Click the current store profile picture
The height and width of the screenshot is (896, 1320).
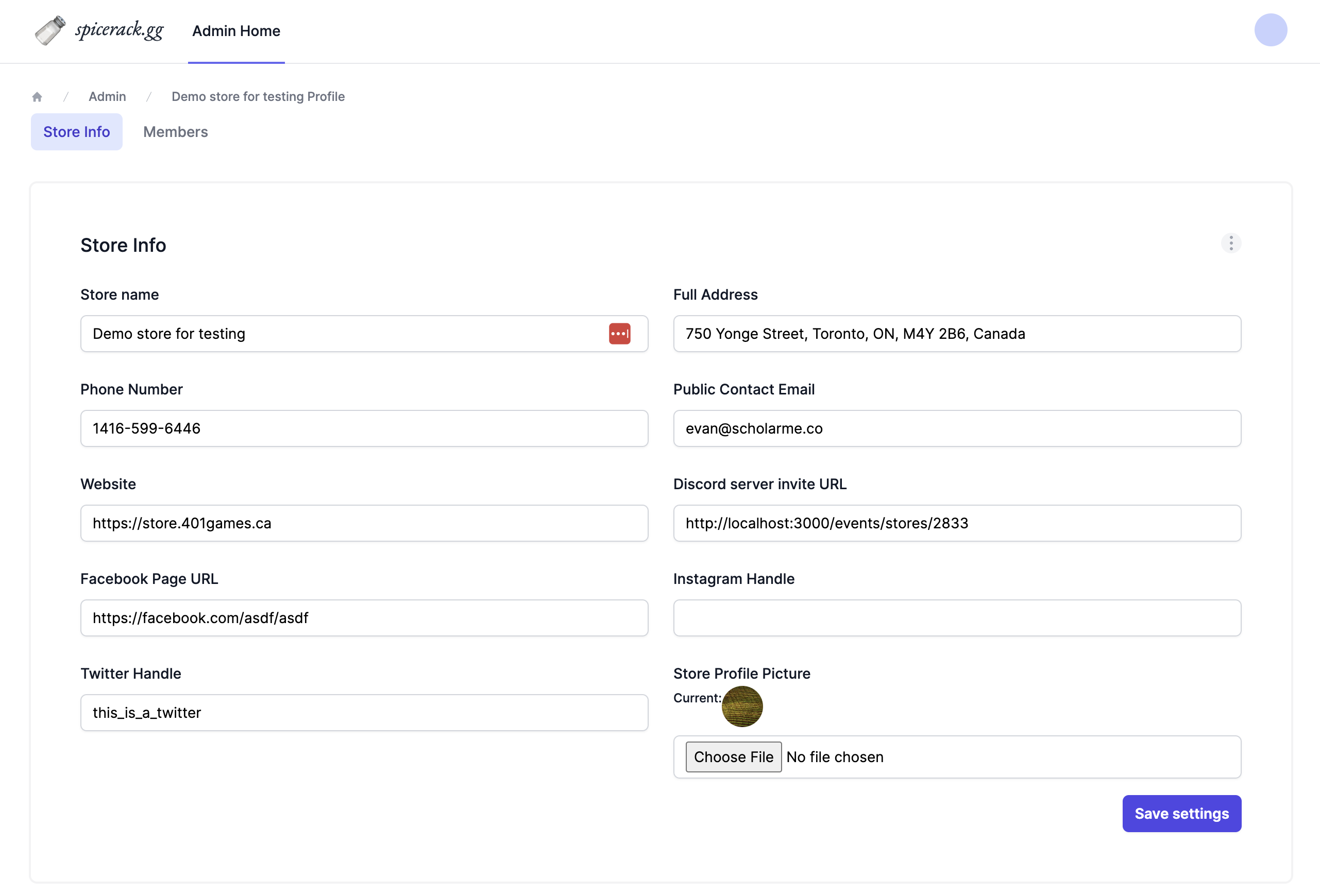(x=742, y=707)
